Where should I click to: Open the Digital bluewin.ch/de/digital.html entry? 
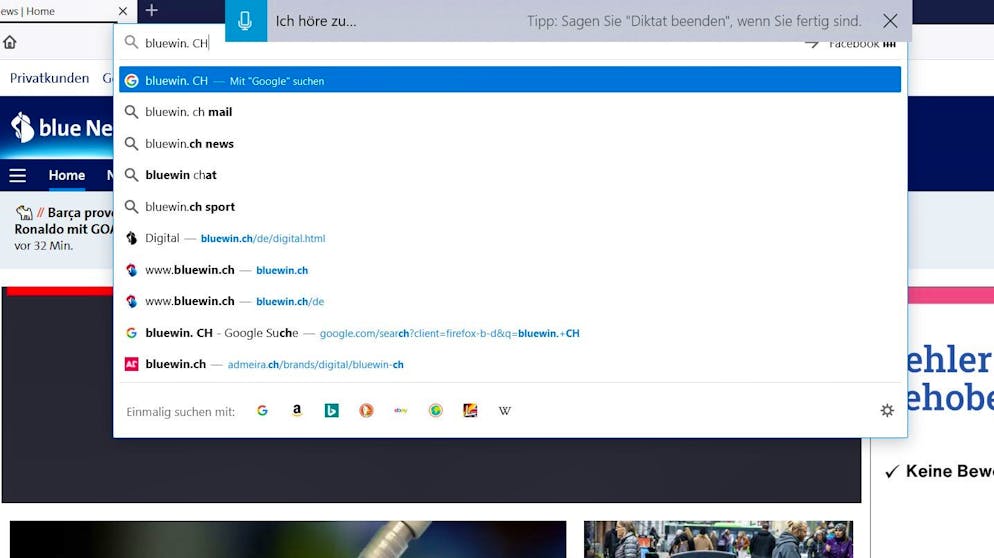click(x=510, y=238)
